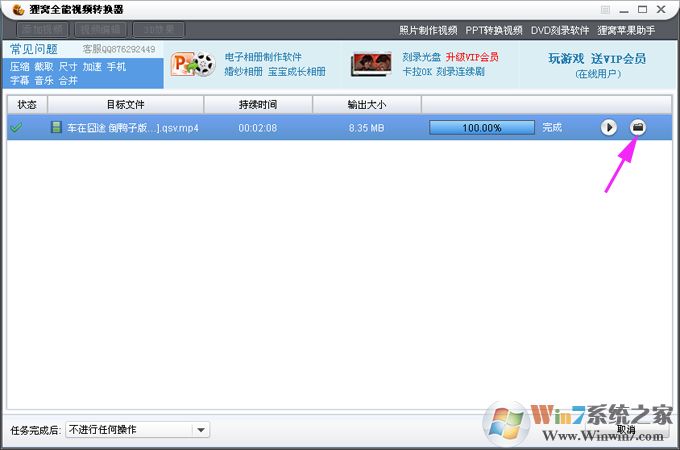Click the disabled 3D效果 toolbar button

159,30
